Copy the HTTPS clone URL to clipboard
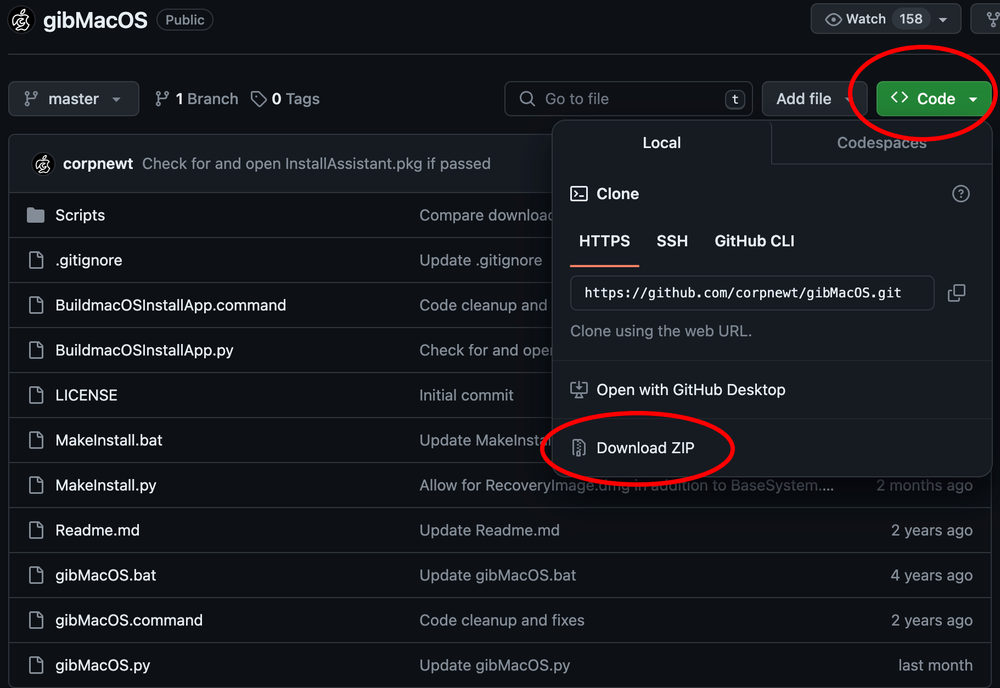 (956, 293)
